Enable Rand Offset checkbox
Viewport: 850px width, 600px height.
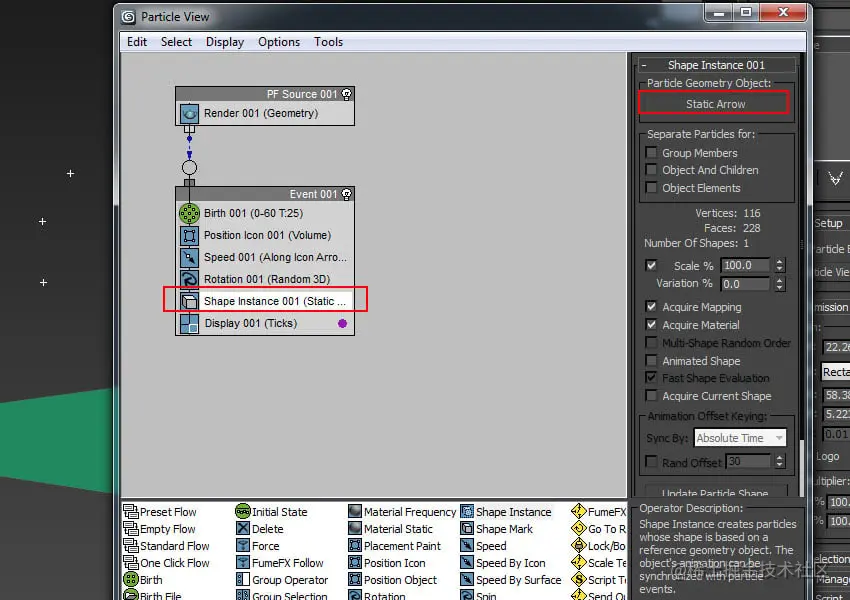(652, 462)
